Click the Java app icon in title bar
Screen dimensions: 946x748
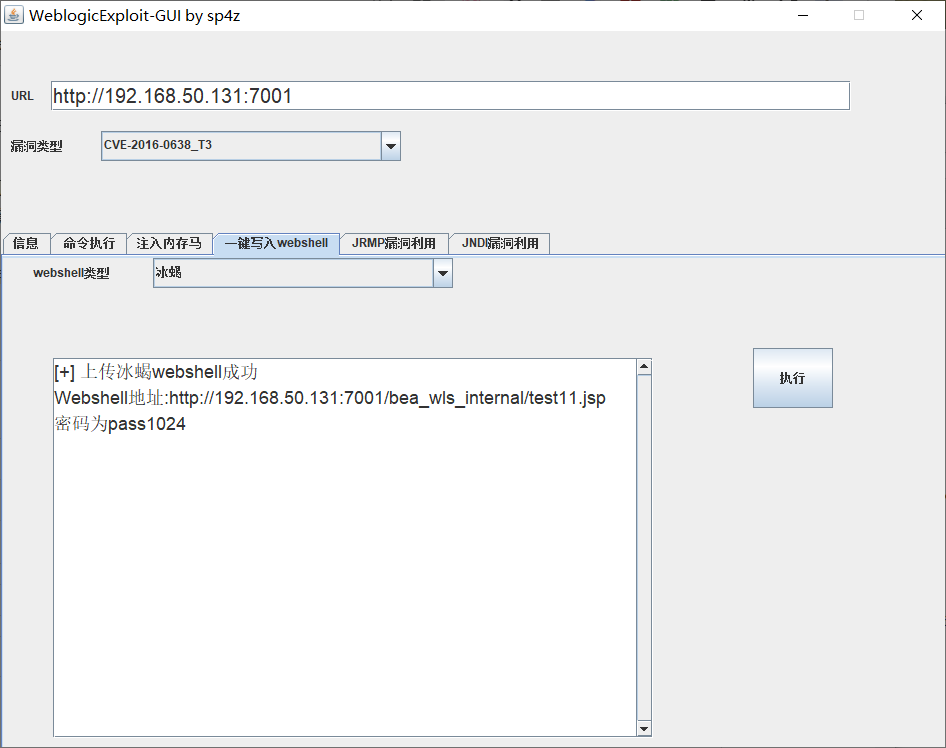13,15
